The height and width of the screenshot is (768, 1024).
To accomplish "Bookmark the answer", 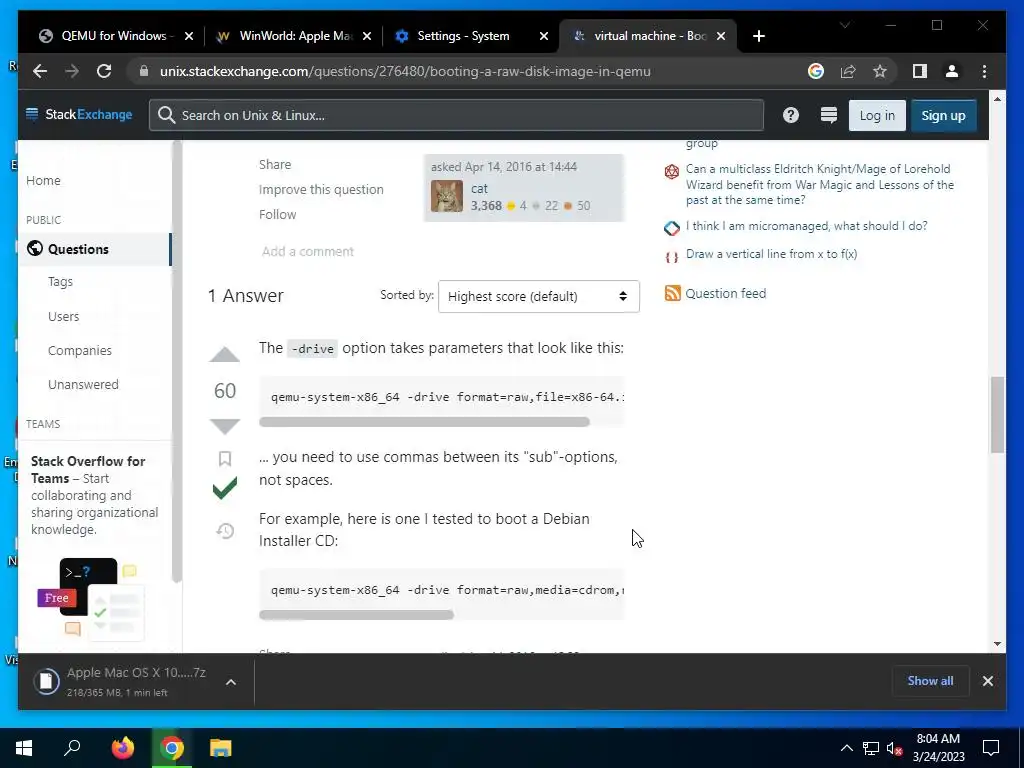I will point(225,458).
